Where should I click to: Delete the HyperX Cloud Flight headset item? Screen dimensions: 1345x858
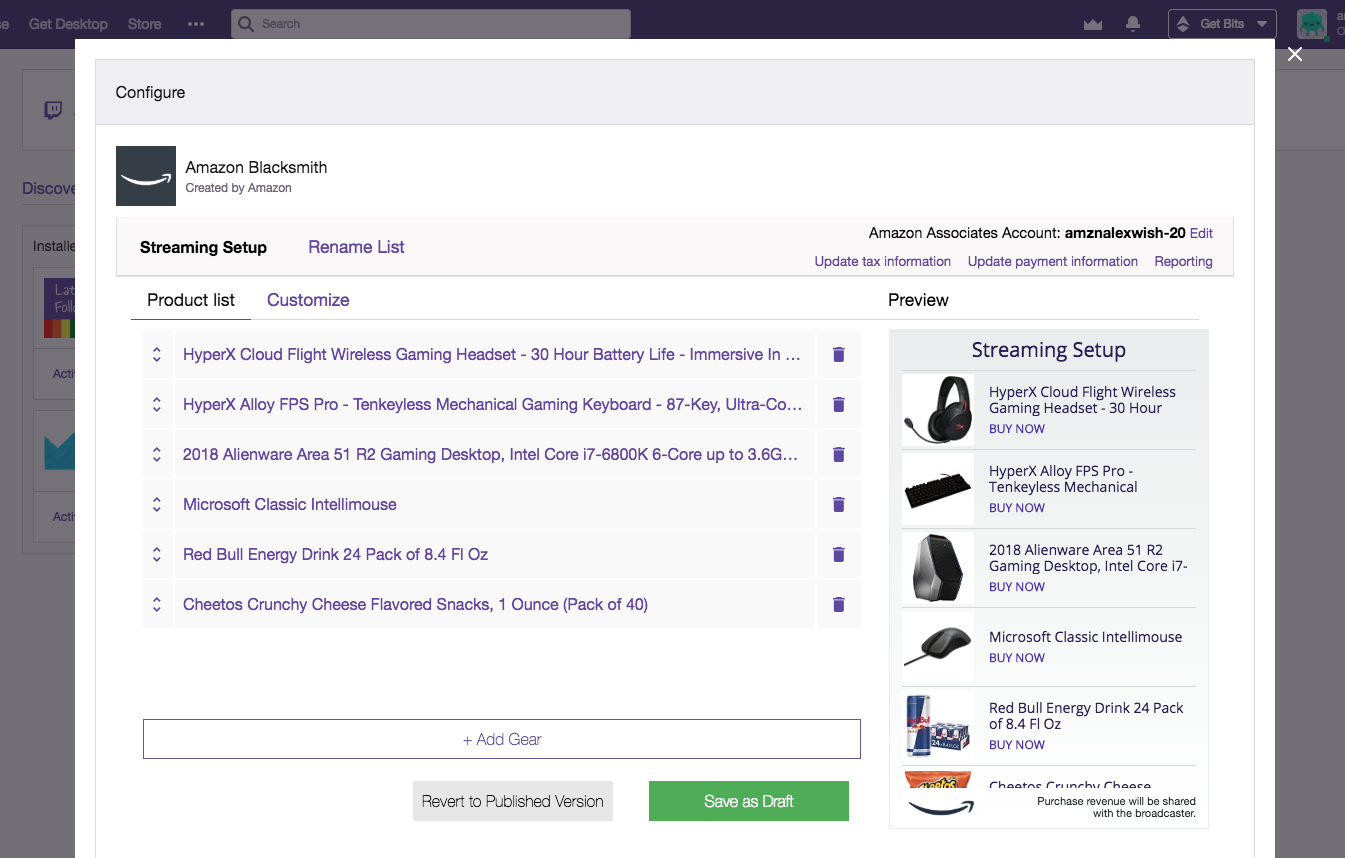838,355
